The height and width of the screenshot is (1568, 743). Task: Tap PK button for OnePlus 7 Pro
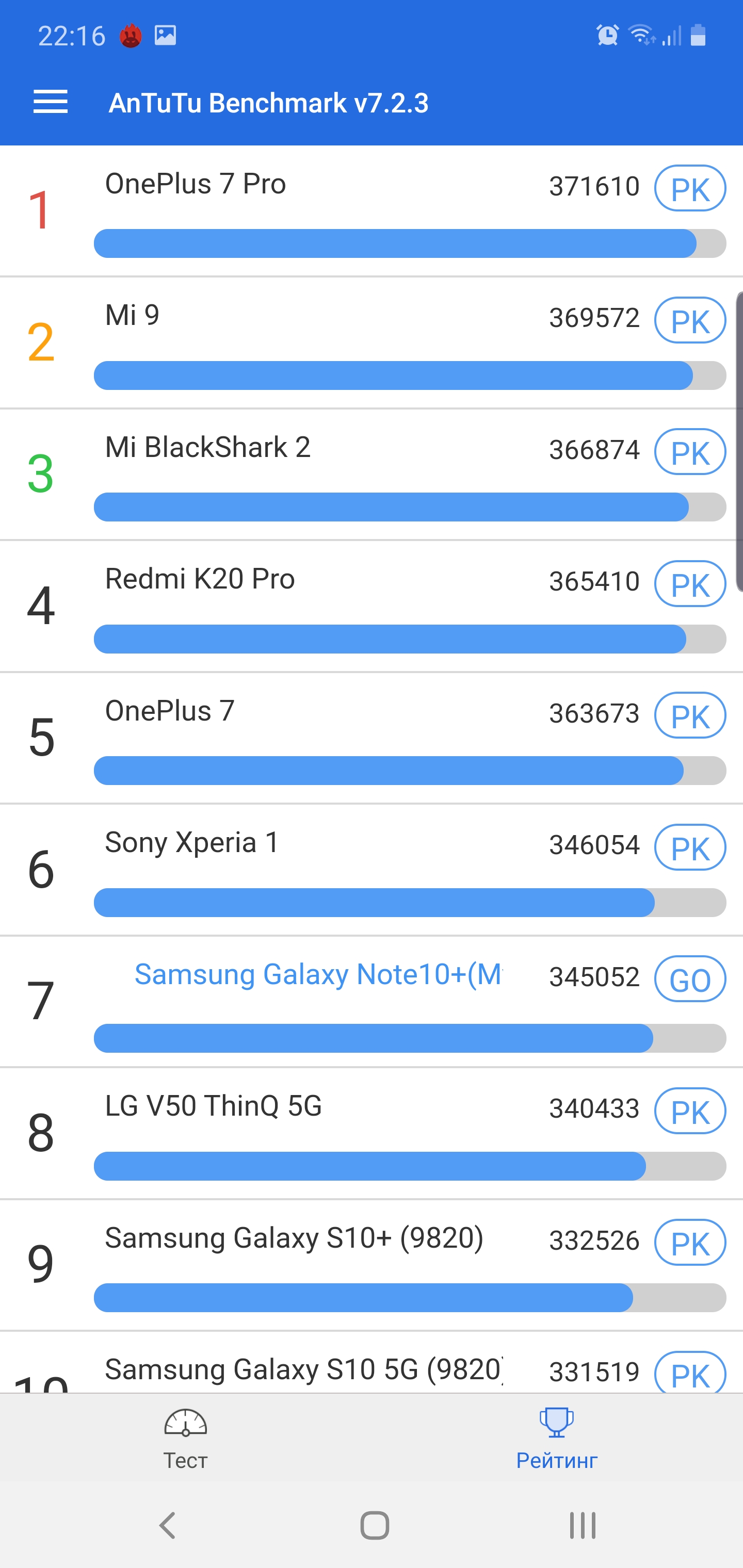[689, 188]
